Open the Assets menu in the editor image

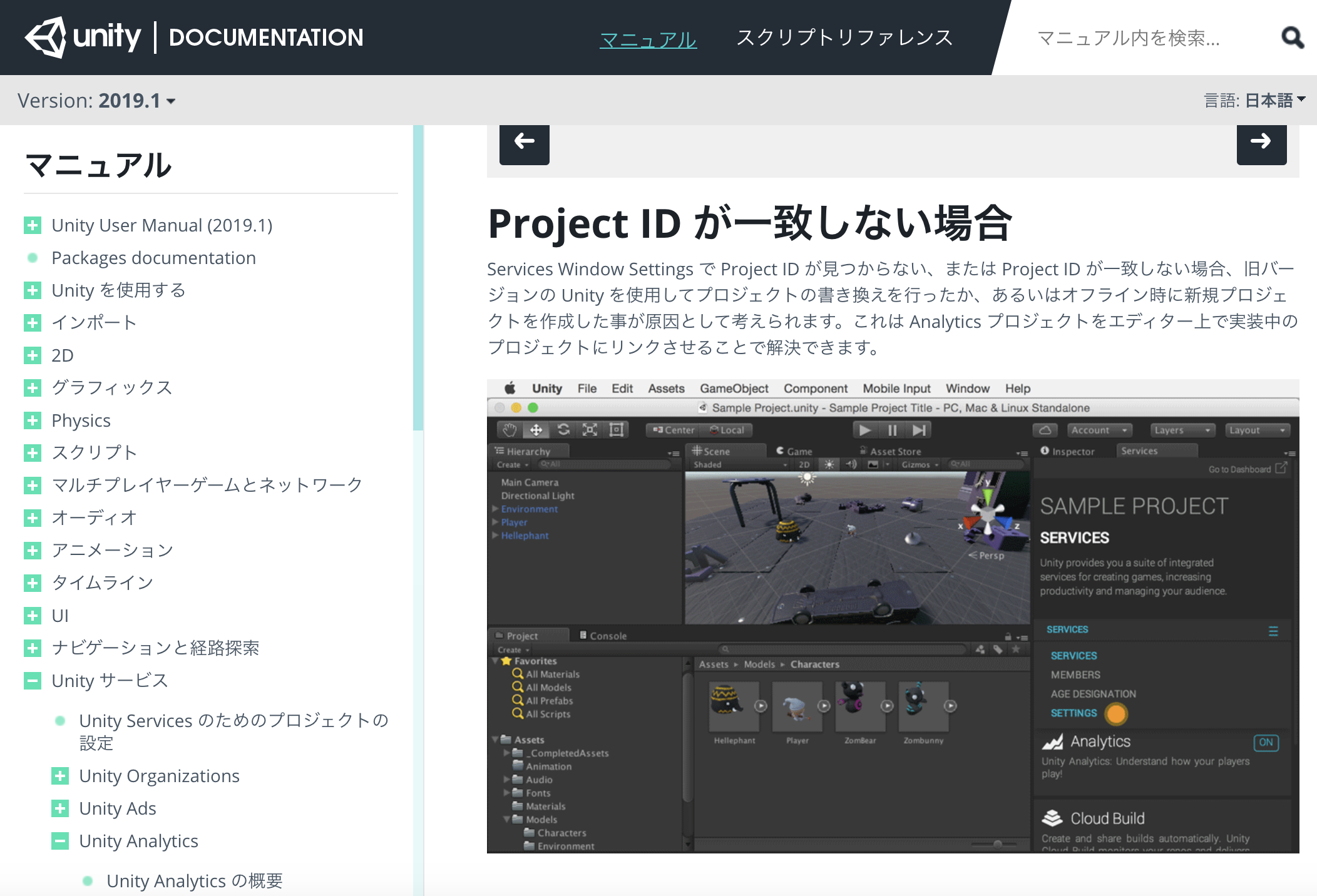tap(666, 389)
